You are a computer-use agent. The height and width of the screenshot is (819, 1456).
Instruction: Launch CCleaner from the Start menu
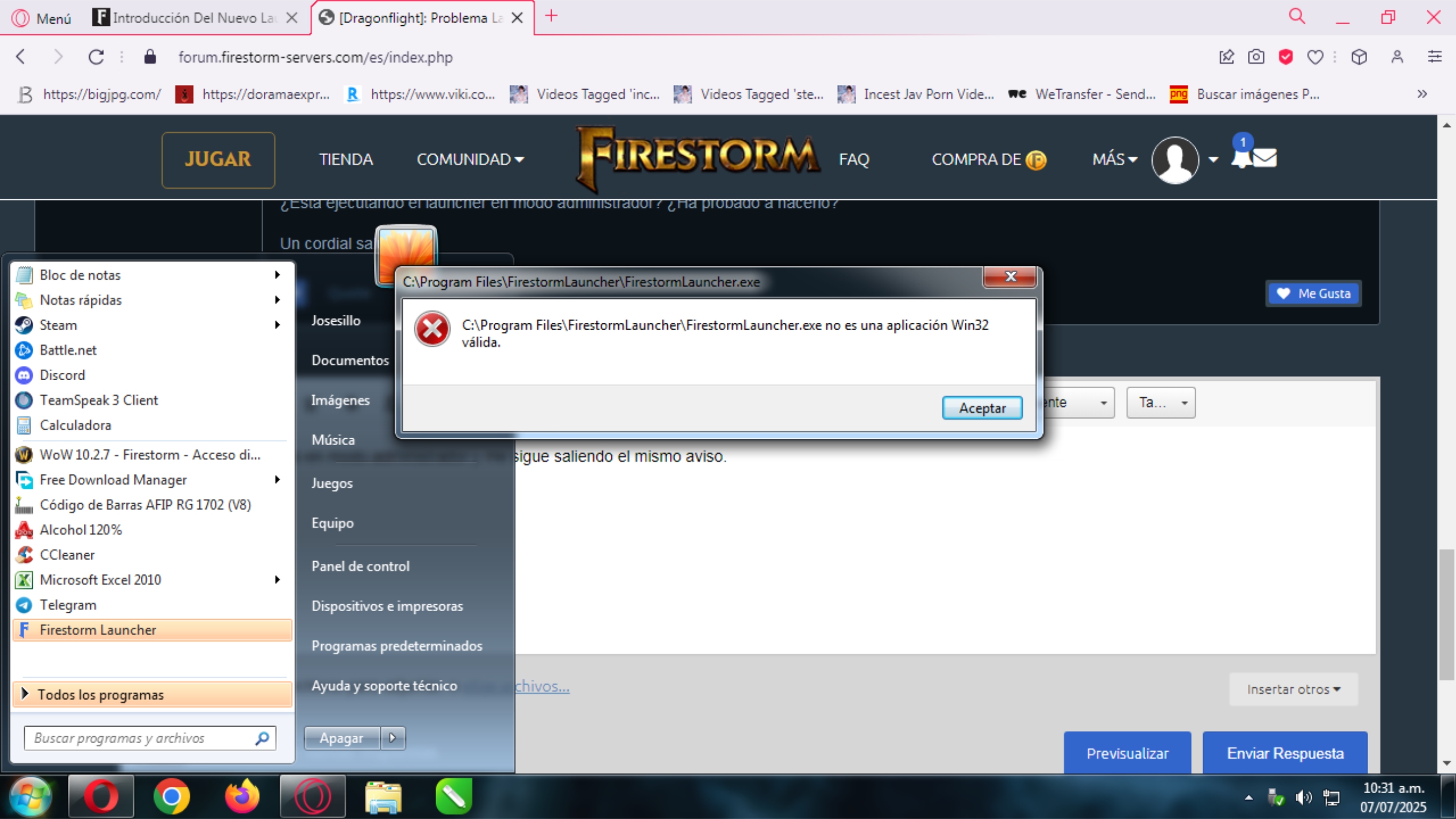(67, 555)
